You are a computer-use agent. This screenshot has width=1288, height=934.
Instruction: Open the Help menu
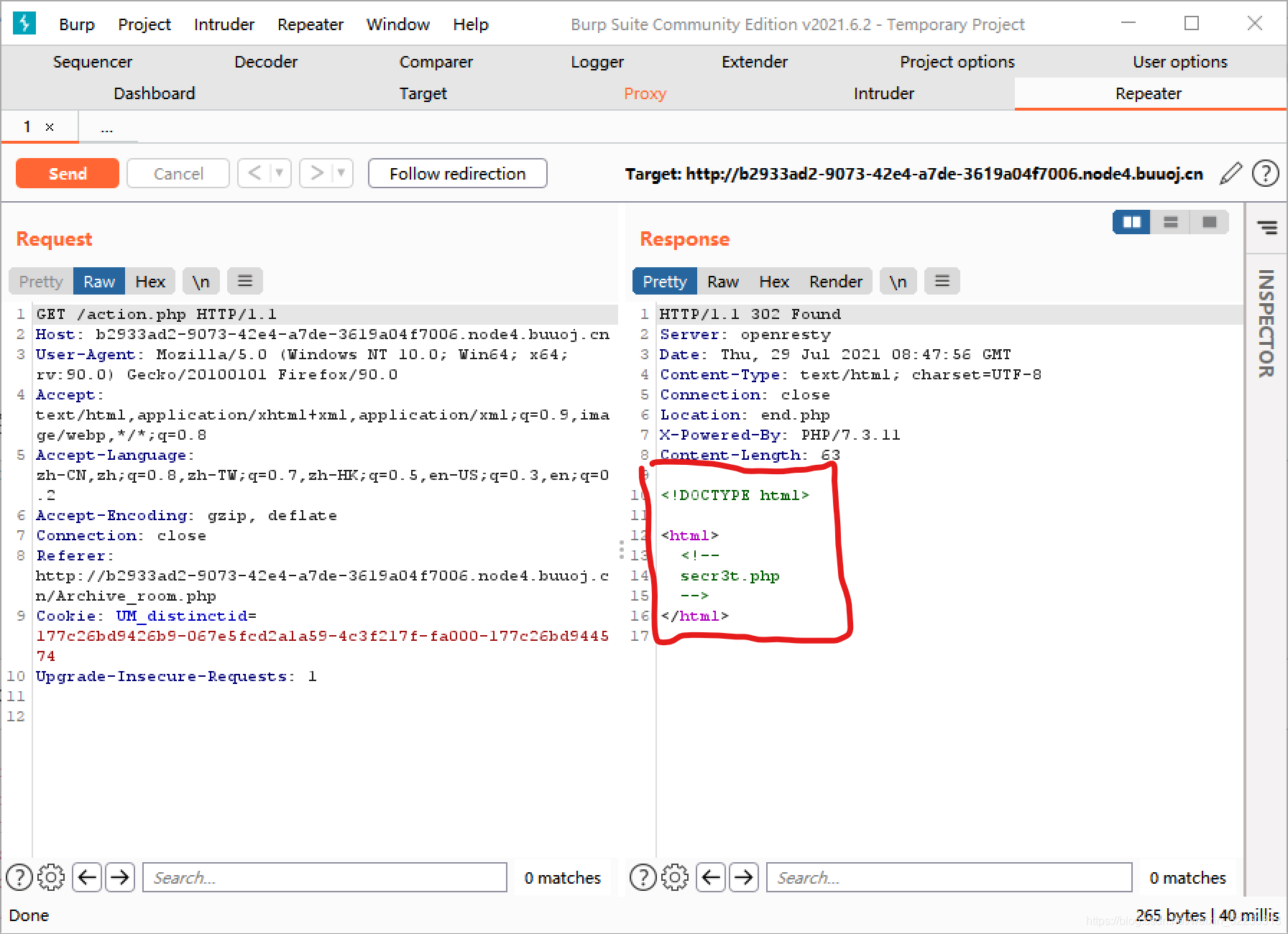click(471, 24)
